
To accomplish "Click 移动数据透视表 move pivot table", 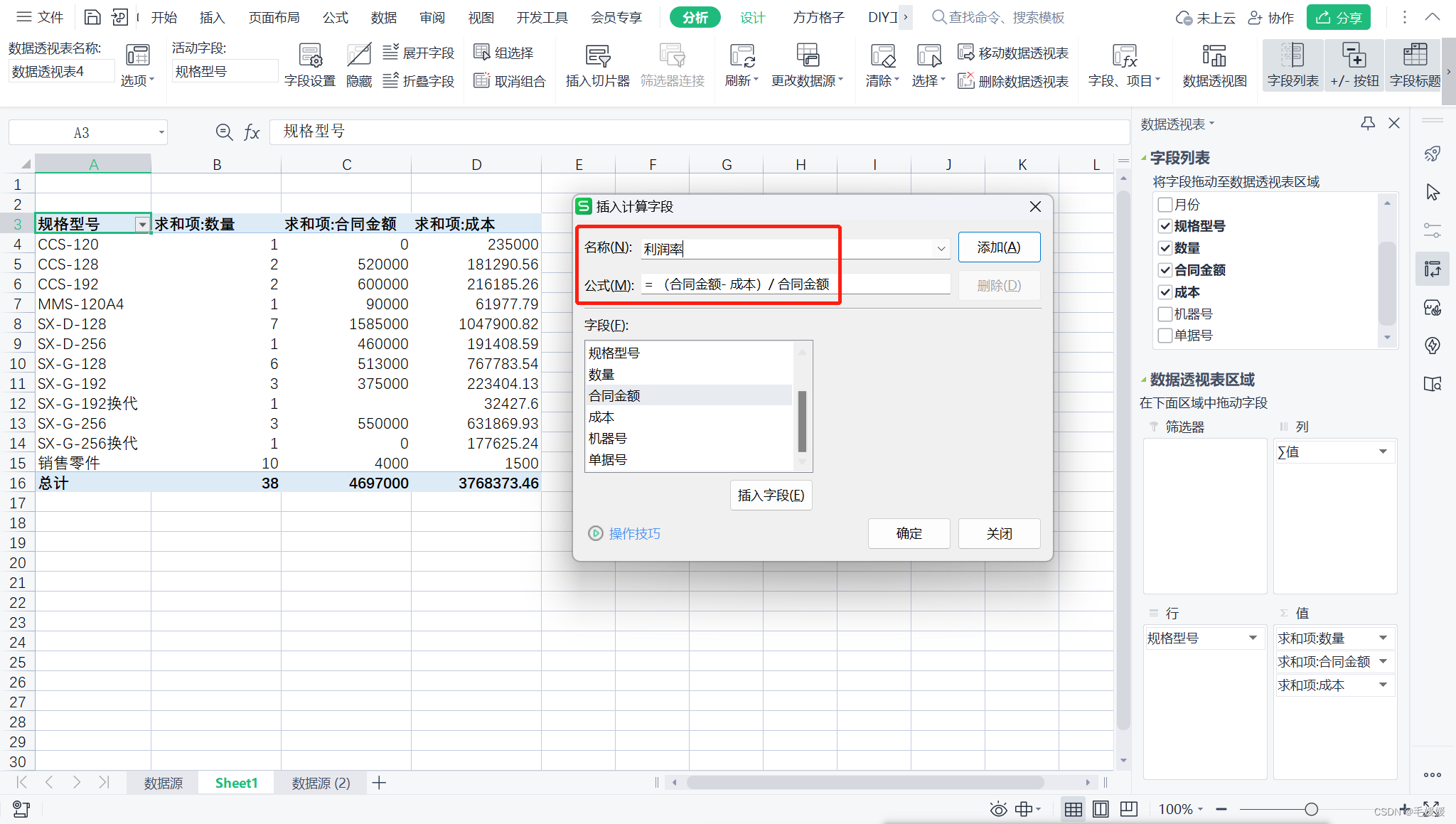I will coord(1013,53).
